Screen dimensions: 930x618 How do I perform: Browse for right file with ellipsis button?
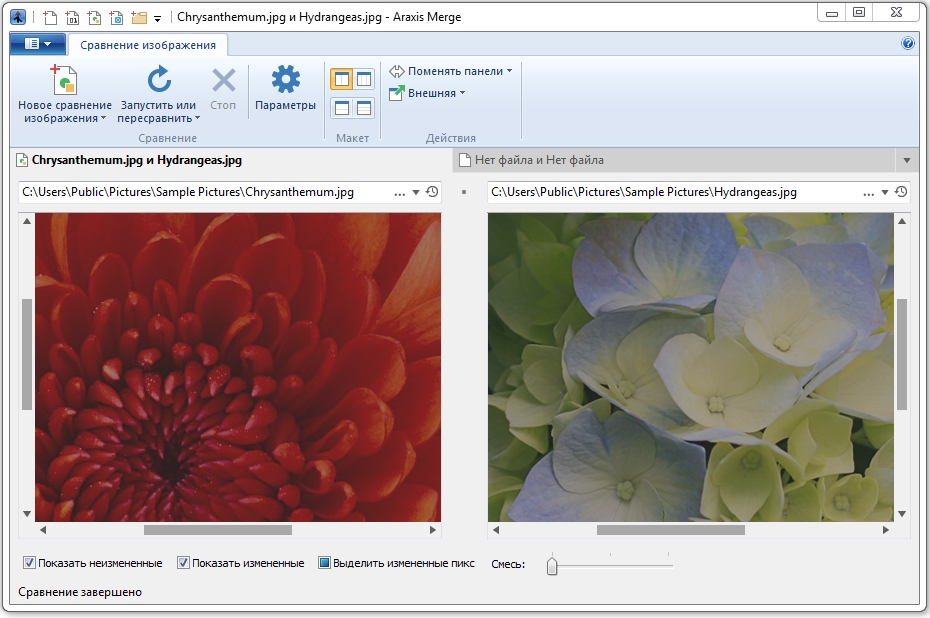coord(868,193)
